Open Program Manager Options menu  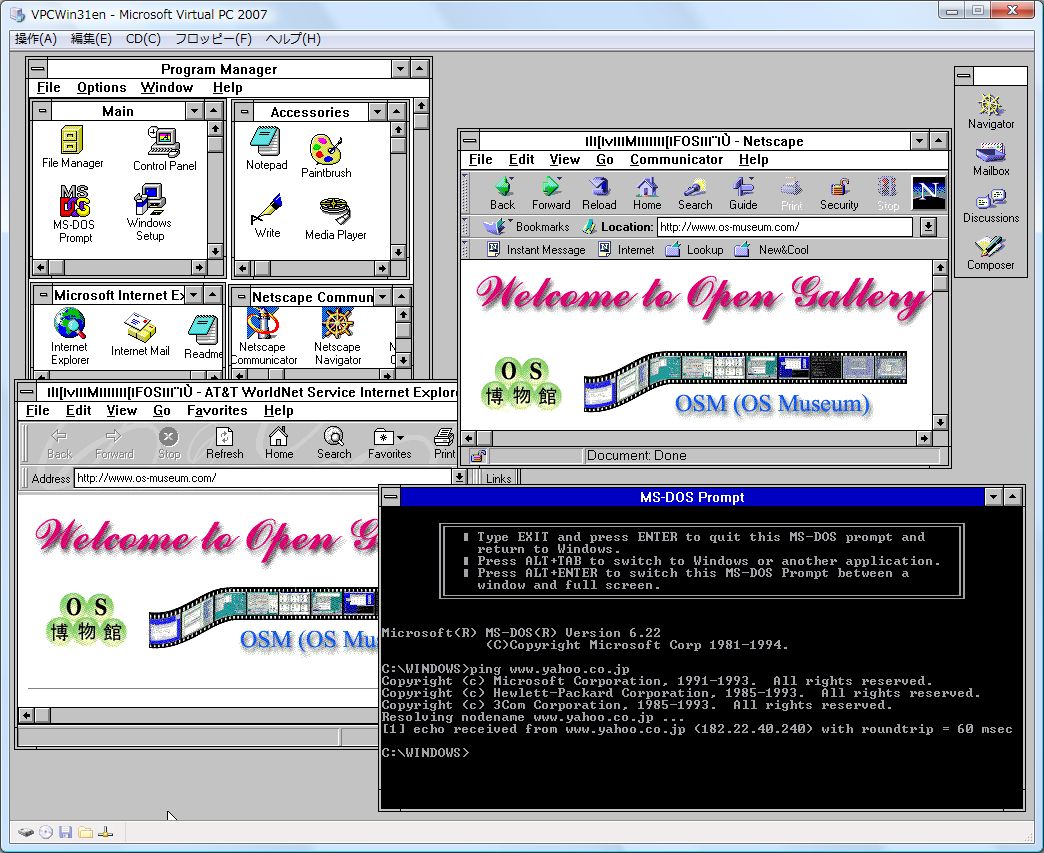pyautogui.click(x=101, y=87)
